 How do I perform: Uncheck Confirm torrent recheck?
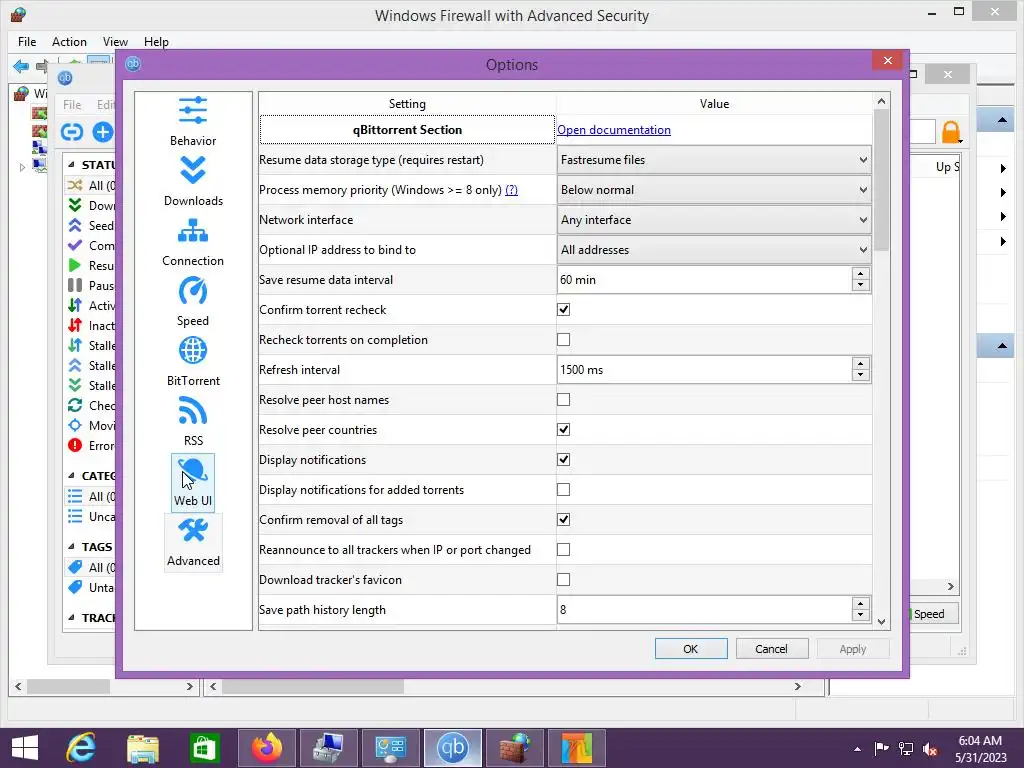[564, 310]
